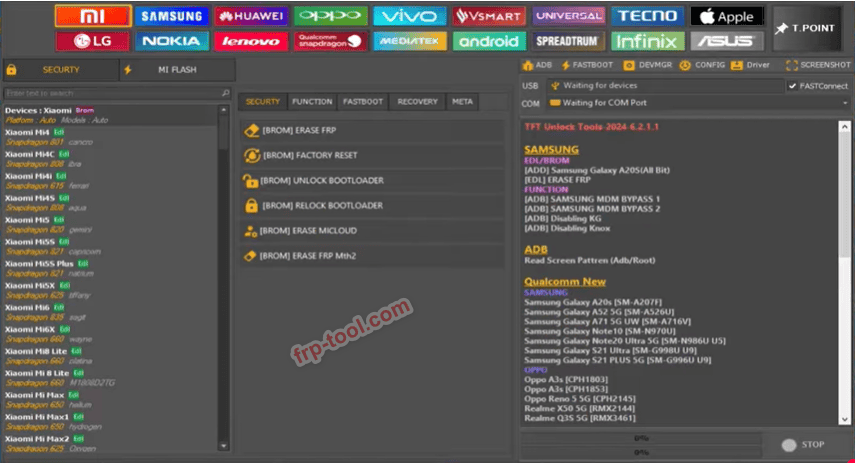
Task: Run [BROM] ERASE MICLOUD
Action: (372, 231)
